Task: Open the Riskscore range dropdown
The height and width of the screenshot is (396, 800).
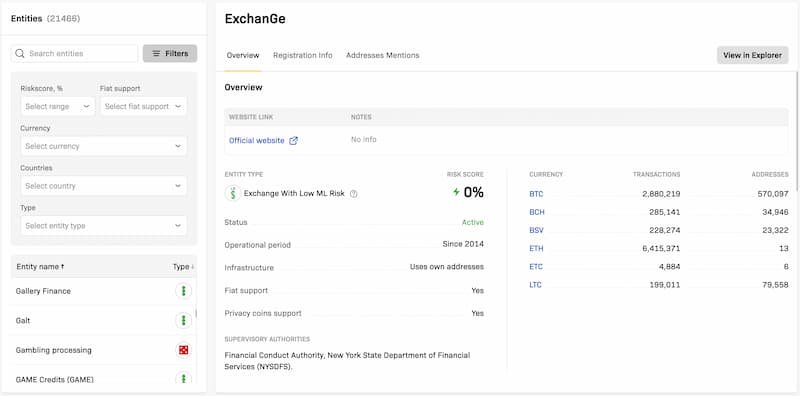Action: (x=58, y=106)
